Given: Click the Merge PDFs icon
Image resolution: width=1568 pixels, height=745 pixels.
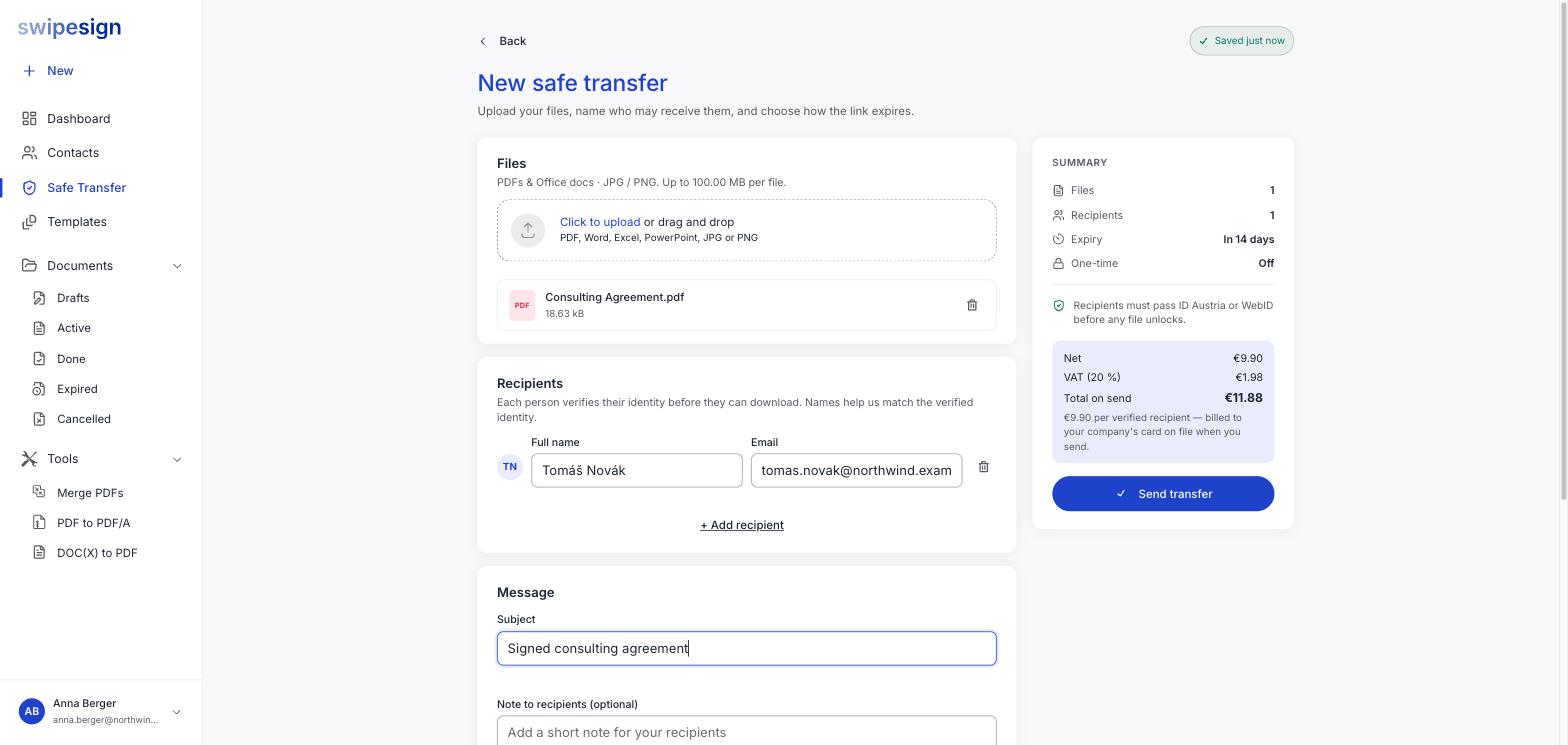Looking at the screenshot, I should pyautogui.click(x=39, y=492).
